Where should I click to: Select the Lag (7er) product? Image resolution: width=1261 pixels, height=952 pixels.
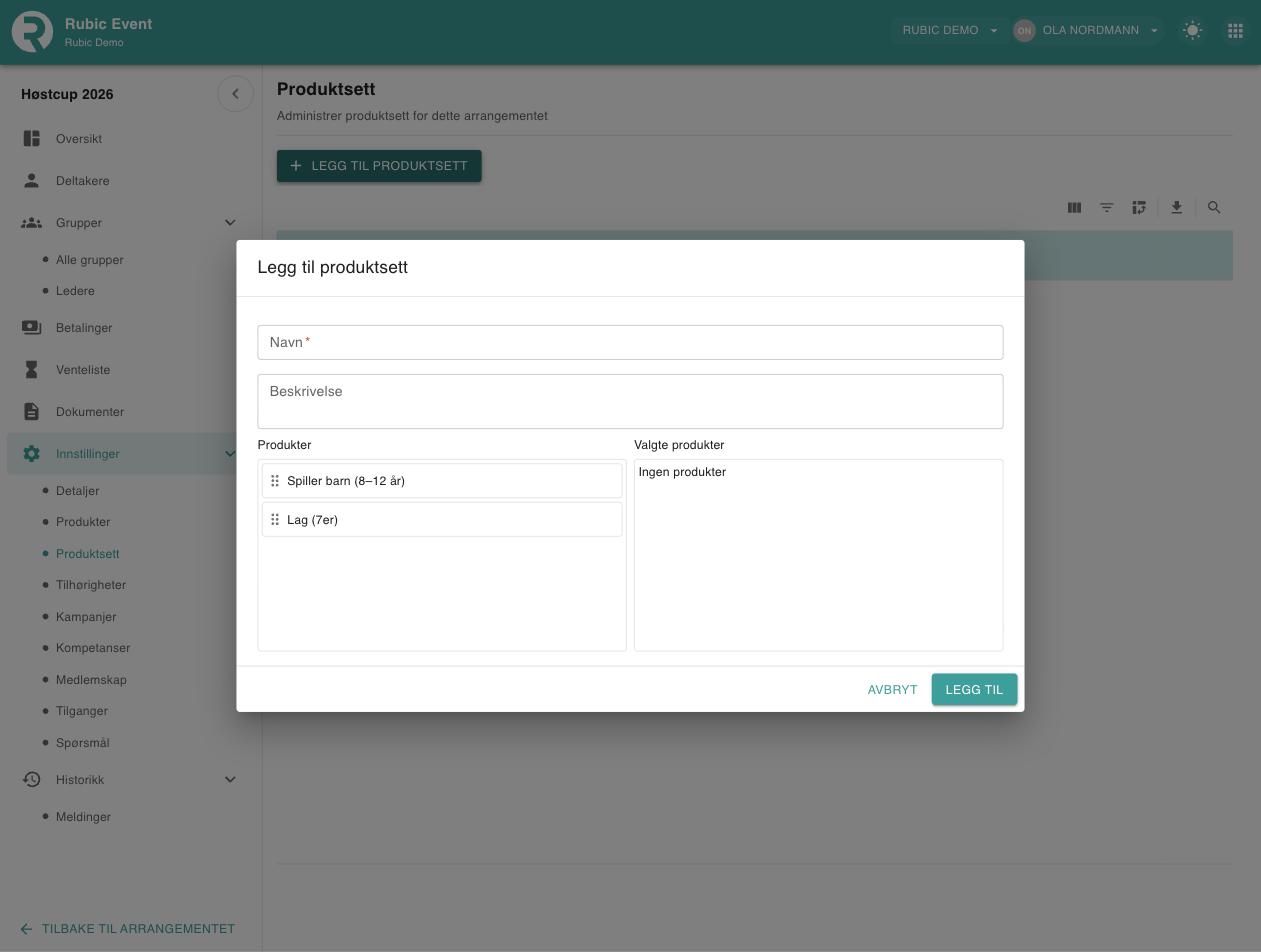(442, 520)
